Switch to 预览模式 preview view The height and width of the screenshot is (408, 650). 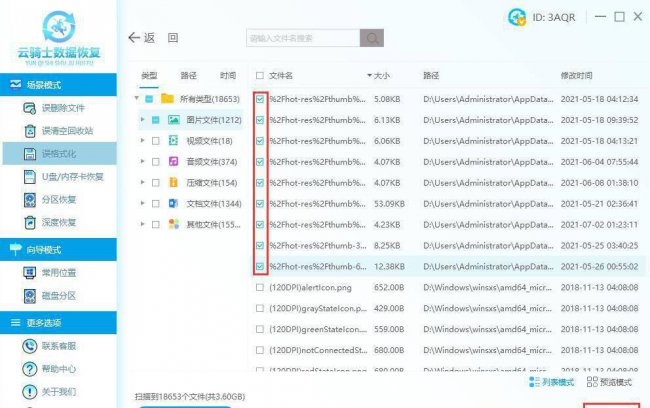click(609, 382)
